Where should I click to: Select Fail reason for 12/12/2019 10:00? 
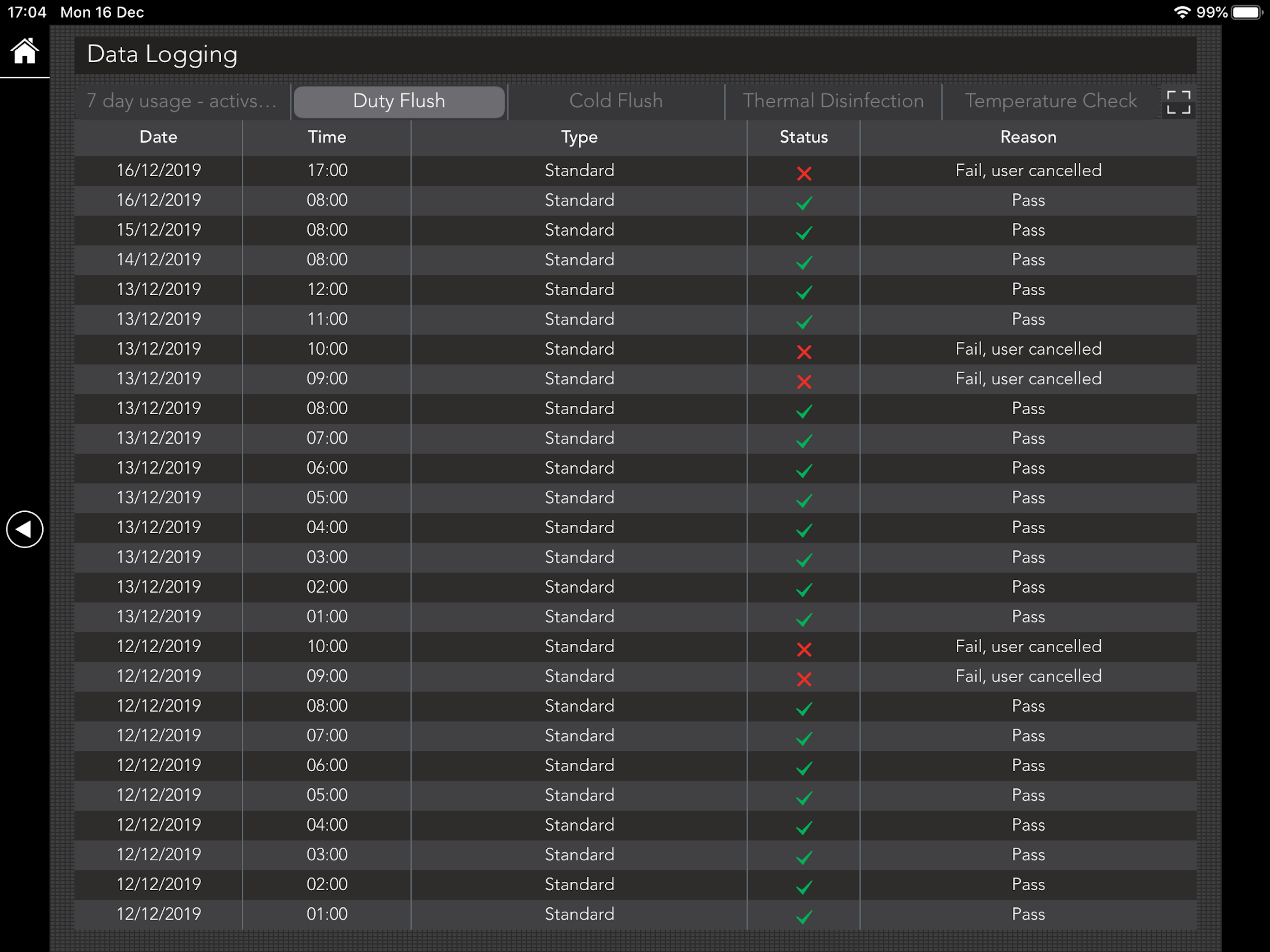[x=1028, y=647]
